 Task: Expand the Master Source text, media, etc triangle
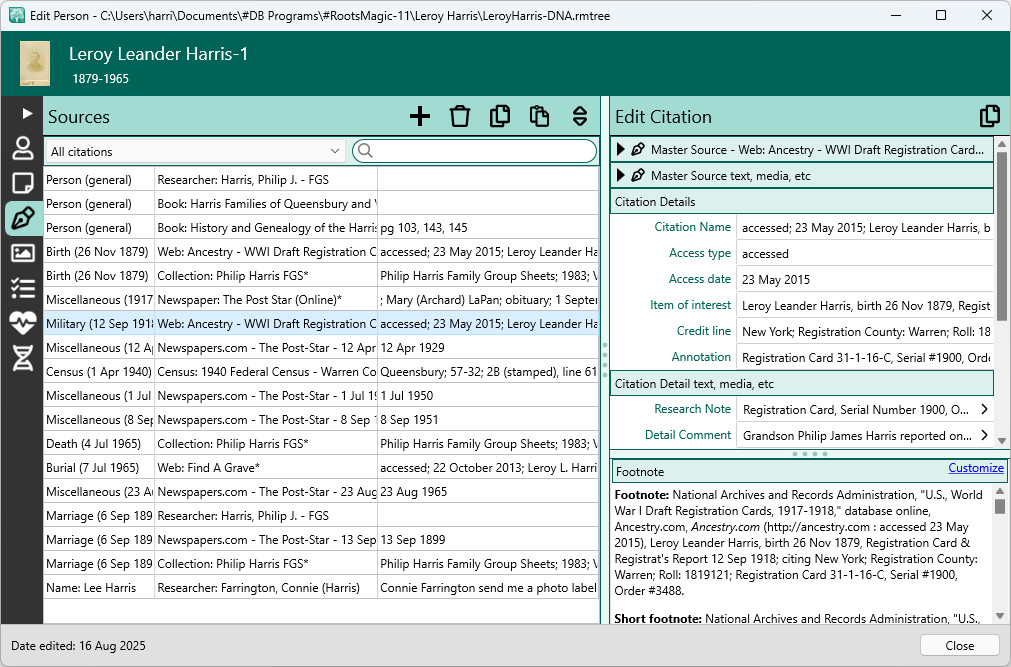[620, 175]
